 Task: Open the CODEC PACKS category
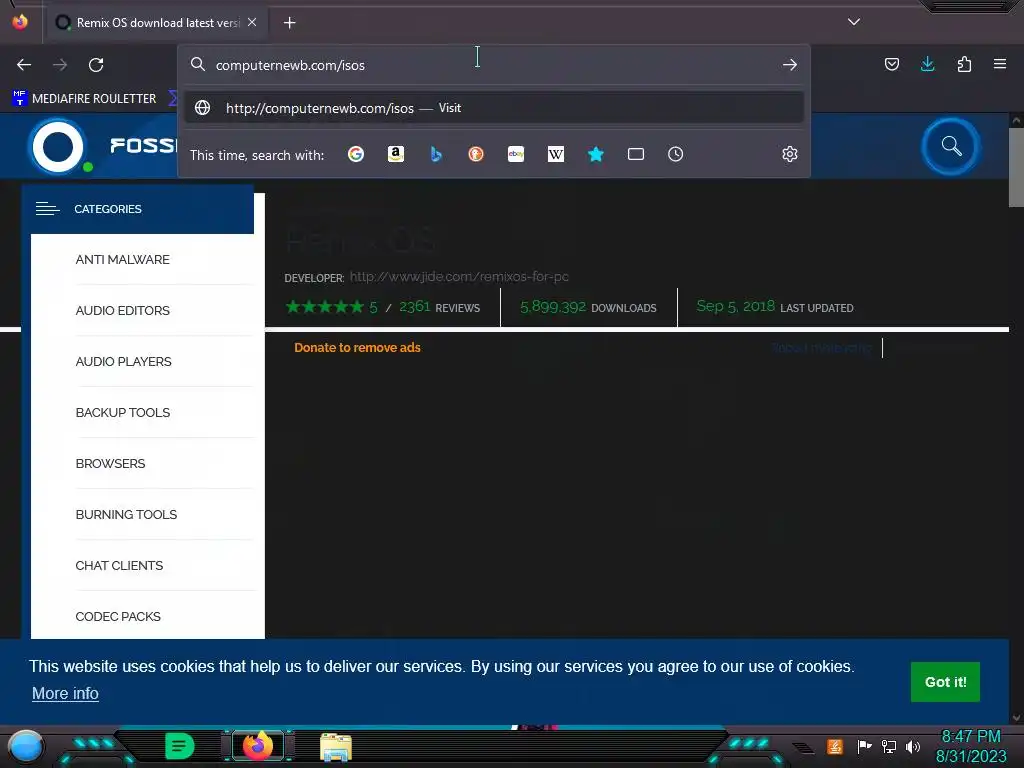click(x=118, y=616)
